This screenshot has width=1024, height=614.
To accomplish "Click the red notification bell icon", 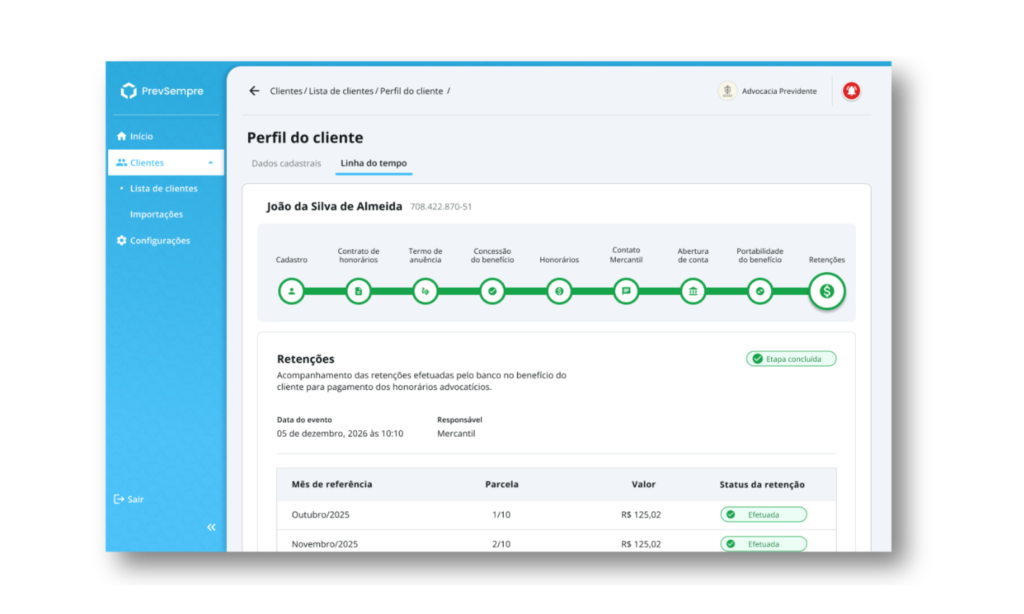I will pos(851,91).
